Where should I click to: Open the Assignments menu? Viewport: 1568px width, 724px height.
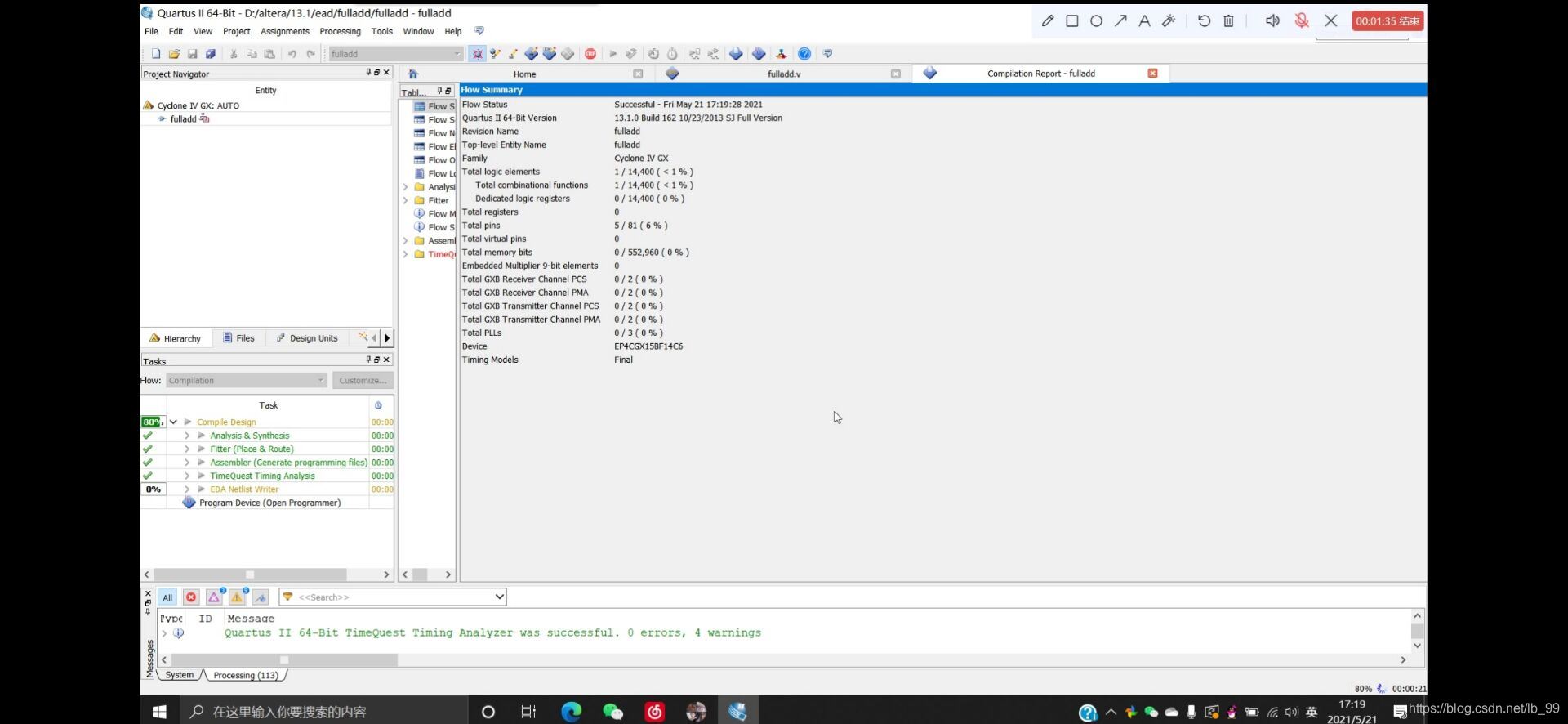point(284,31)
